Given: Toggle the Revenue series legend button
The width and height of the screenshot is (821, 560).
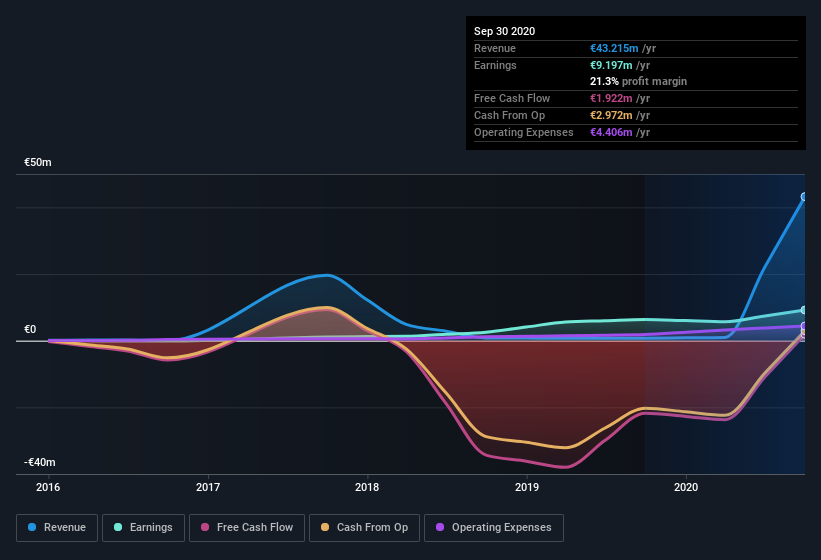Looking at the screenshot, I should tap(57, 528).
